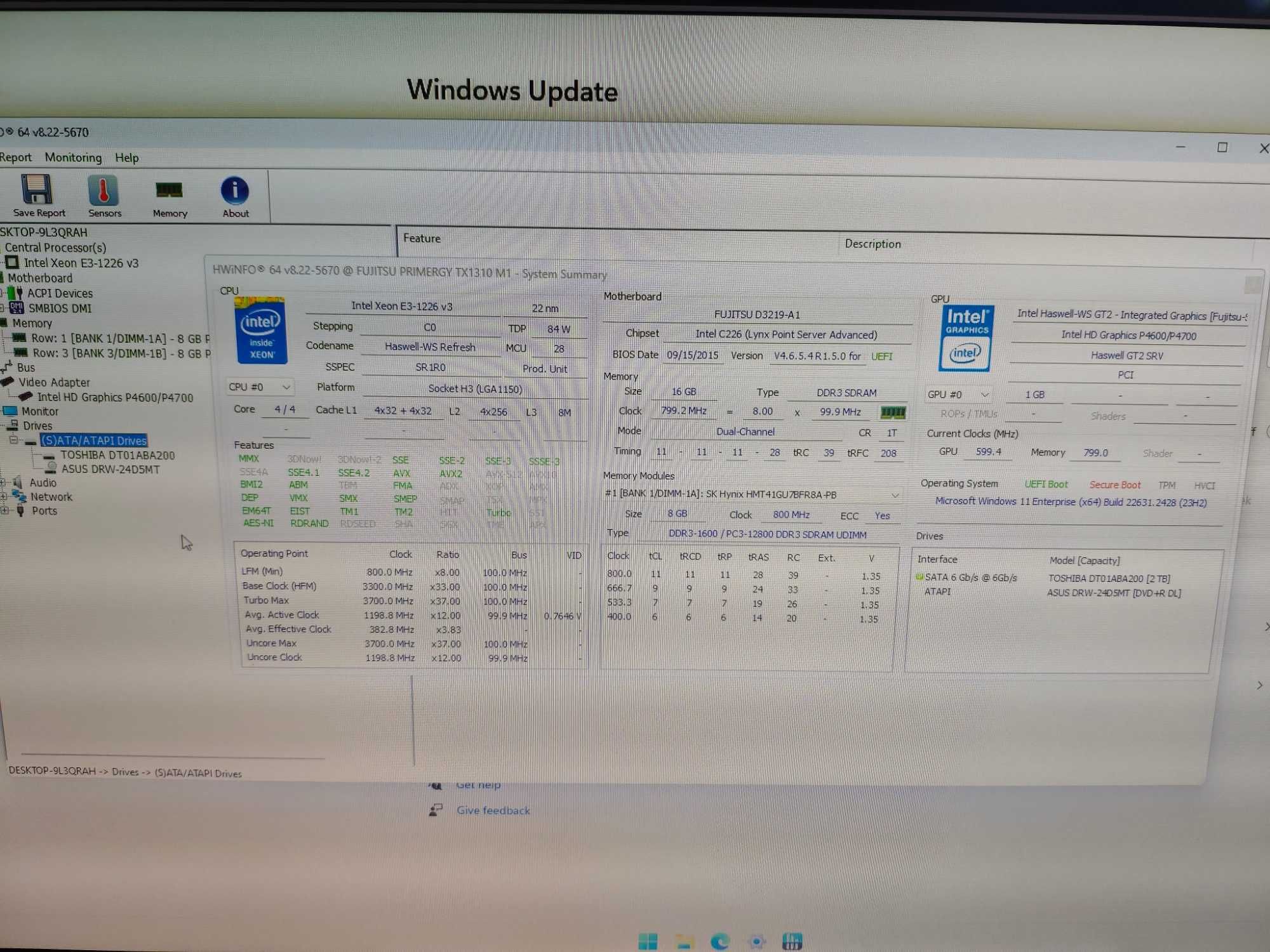Image resolution: width=1270 pixels, height=952 pixels.
Task: Click the Description column header
Action: 872,244
